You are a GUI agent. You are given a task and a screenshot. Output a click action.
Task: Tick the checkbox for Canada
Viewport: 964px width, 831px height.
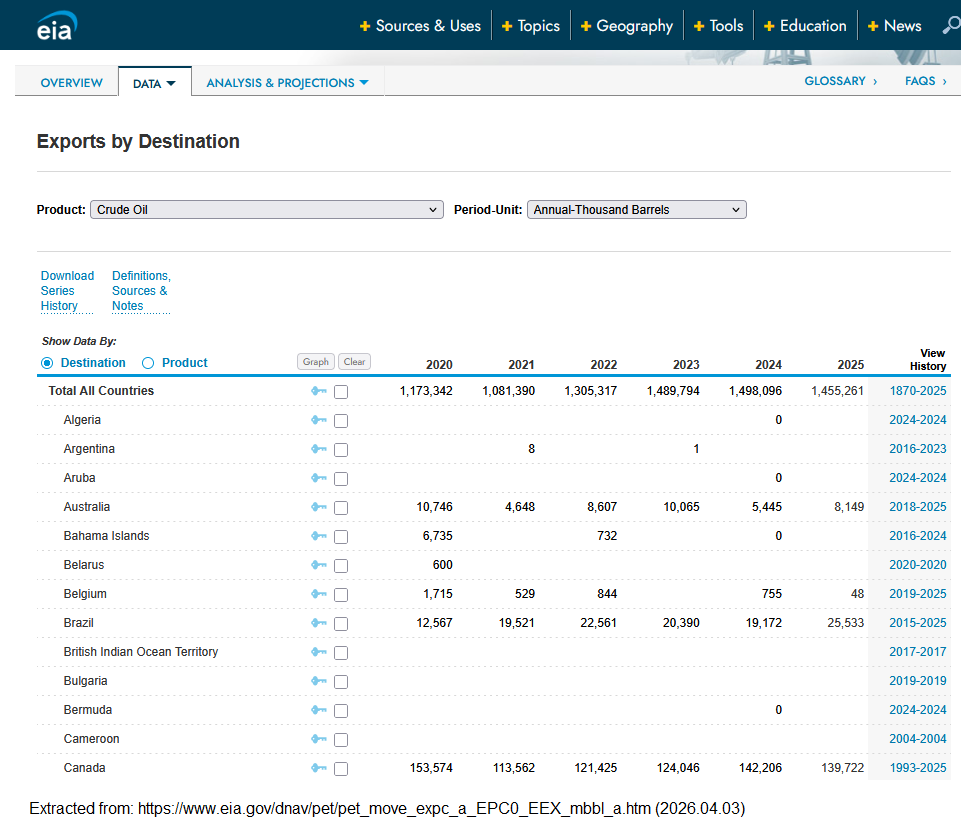[341, 769]
